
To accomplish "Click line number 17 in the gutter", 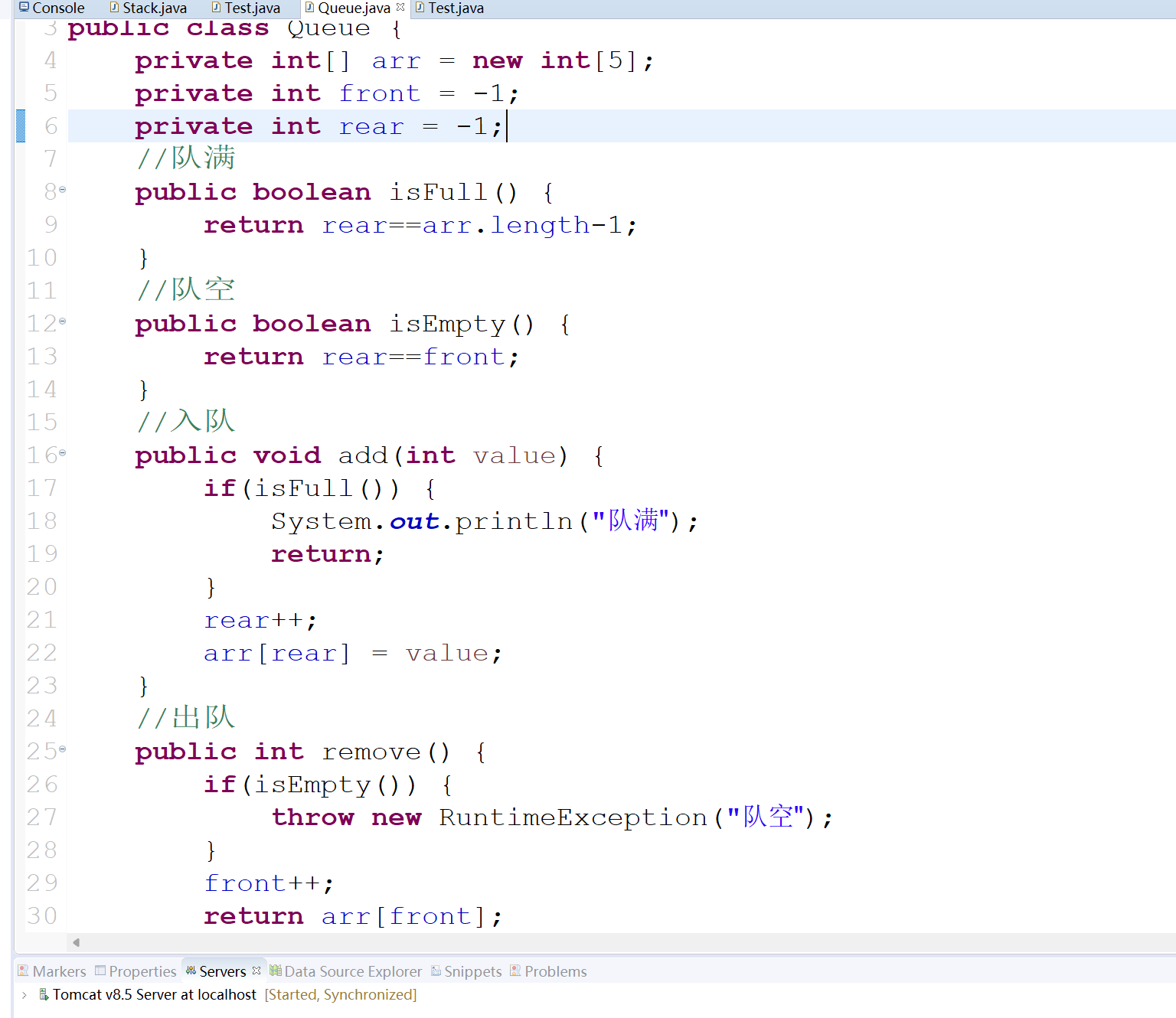I will [42, 488].
